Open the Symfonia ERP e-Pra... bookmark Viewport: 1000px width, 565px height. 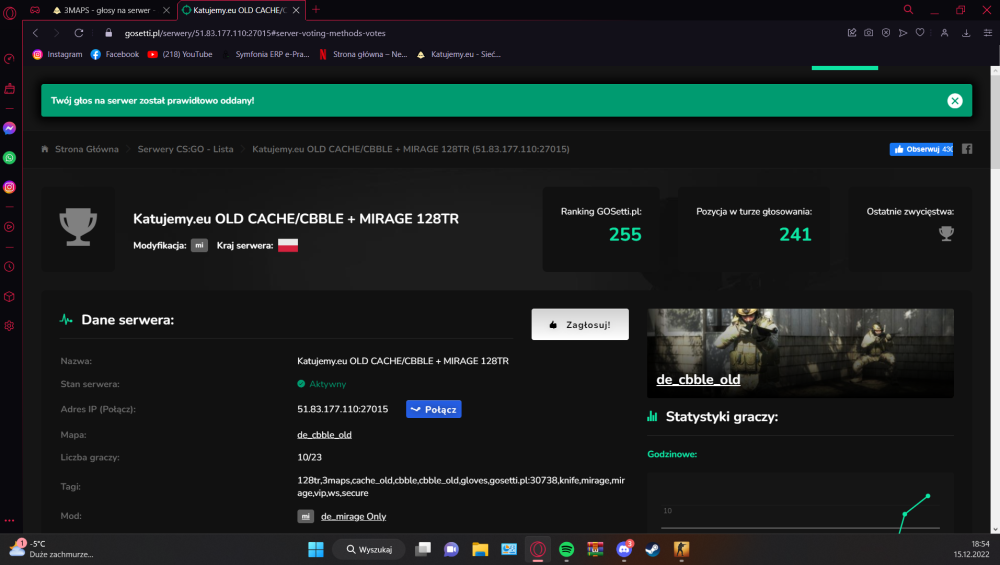click(x=265, y=54)
